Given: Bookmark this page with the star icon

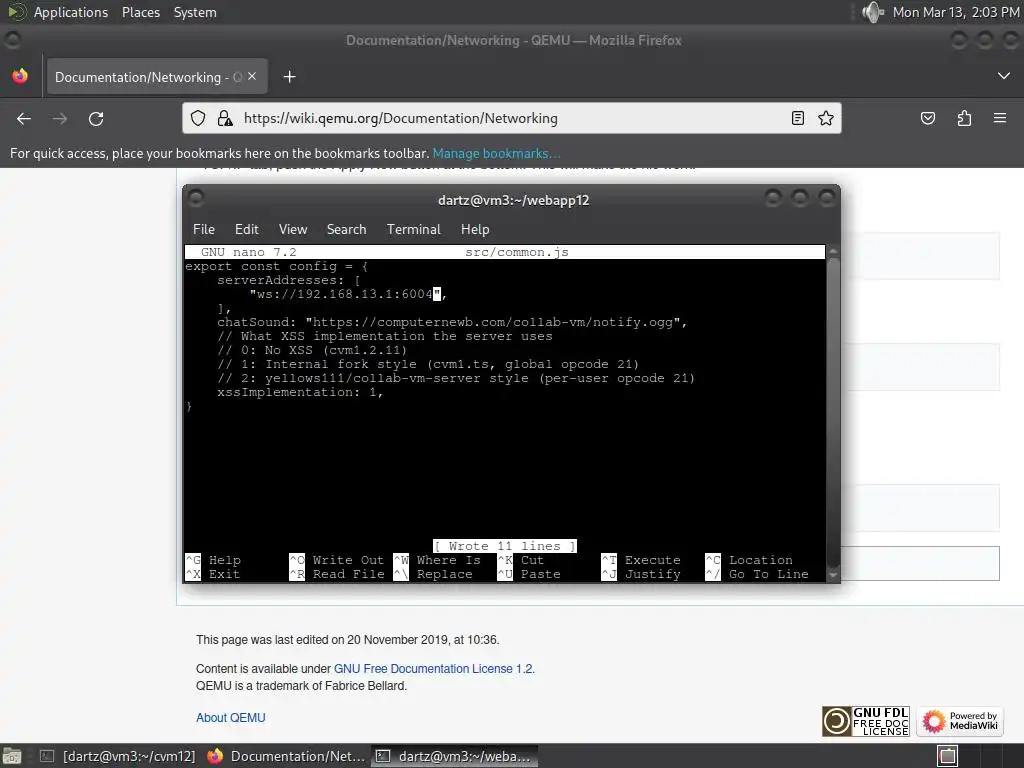Looking at the screenshot, I should [825, 118].
